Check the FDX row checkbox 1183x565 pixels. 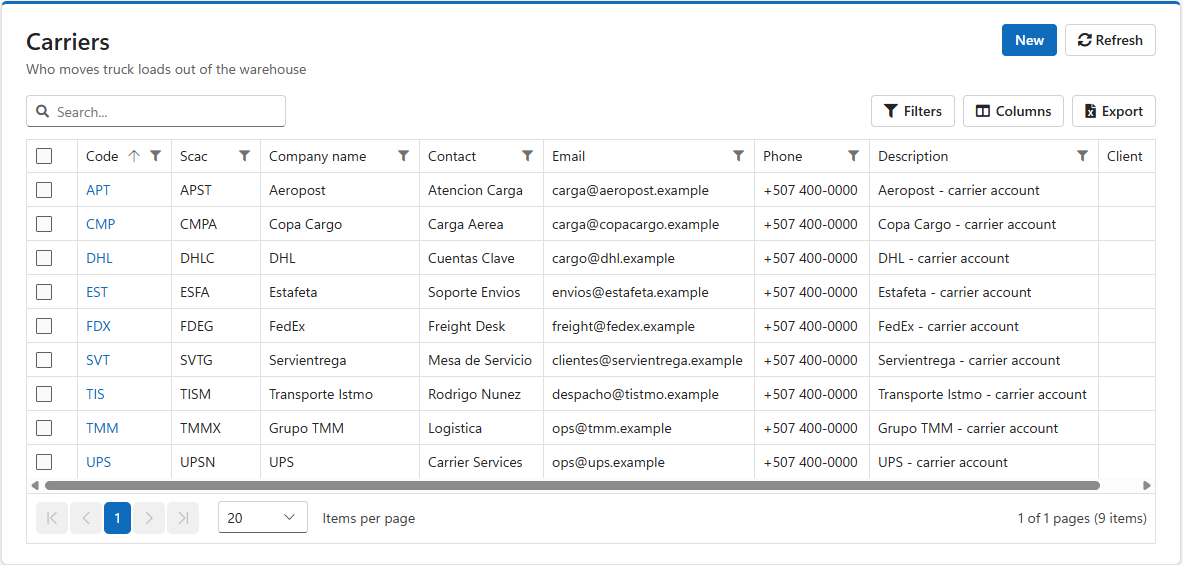click(44, 326)
